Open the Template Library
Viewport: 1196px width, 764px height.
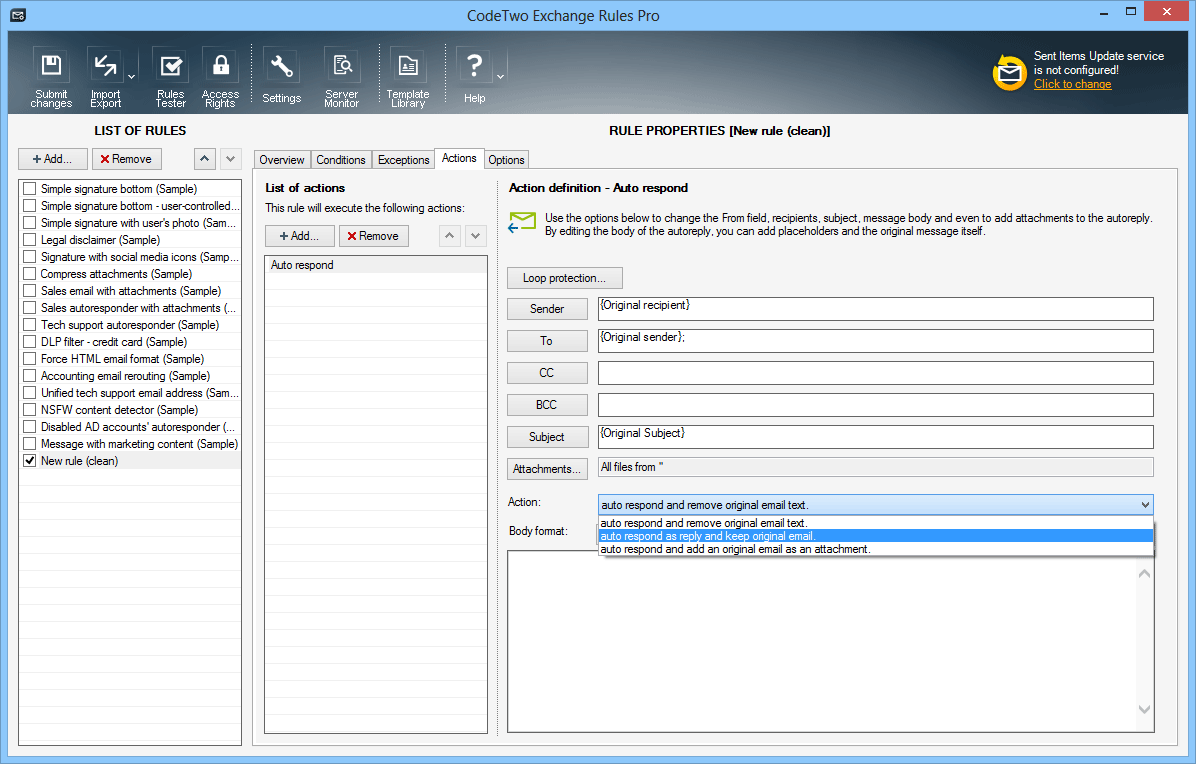[408, 77]
